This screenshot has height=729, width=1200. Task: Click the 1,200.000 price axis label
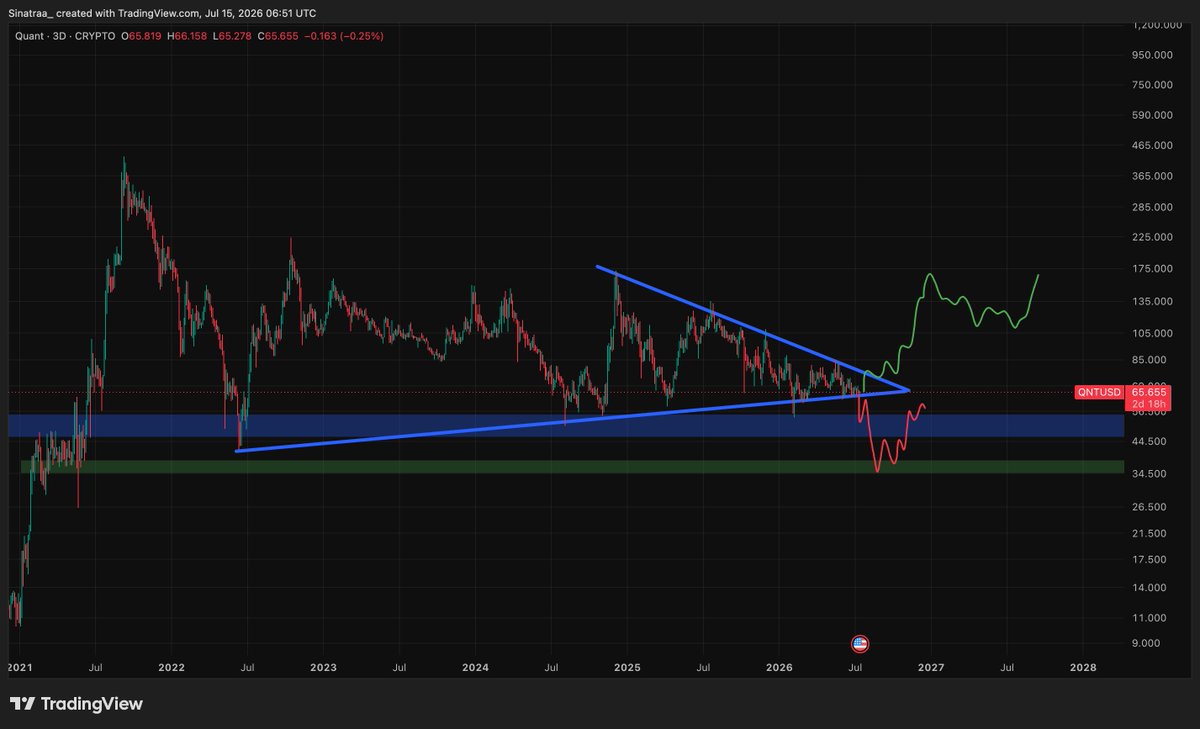(1159, 24)
